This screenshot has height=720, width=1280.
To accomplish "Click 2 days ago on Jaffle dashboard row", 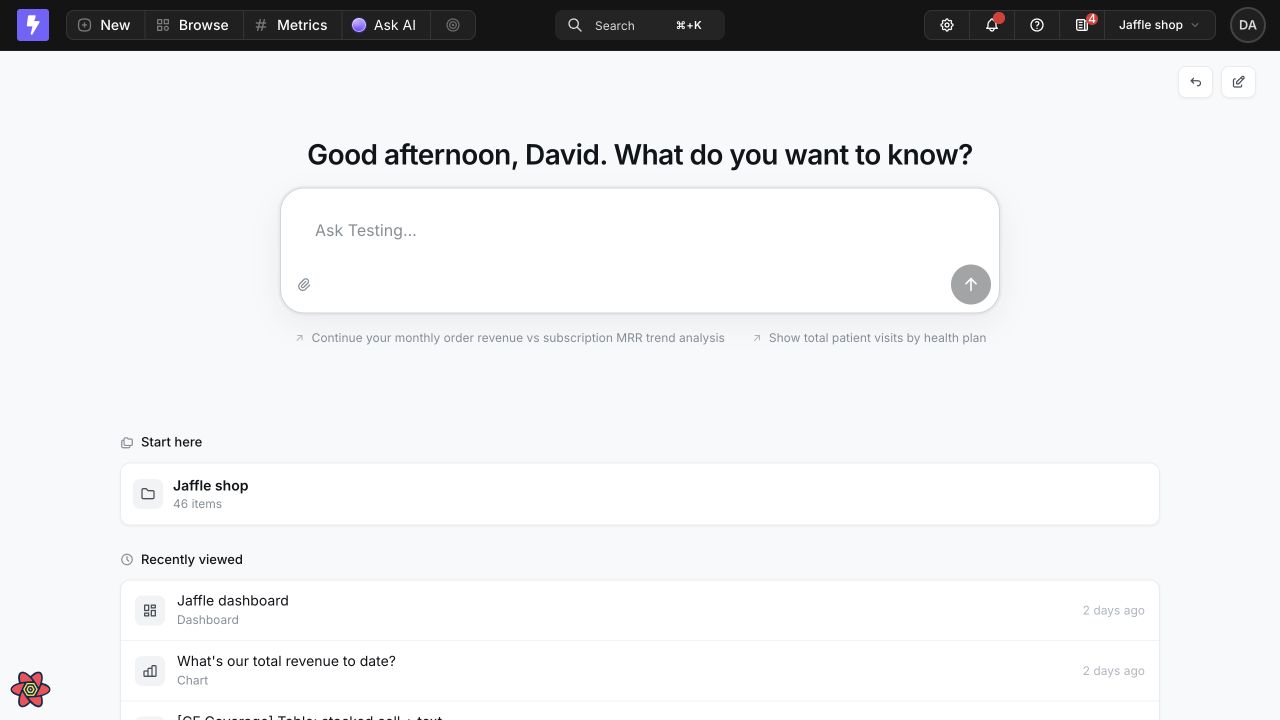I will pyautogui.click(x=1113, y=610).
